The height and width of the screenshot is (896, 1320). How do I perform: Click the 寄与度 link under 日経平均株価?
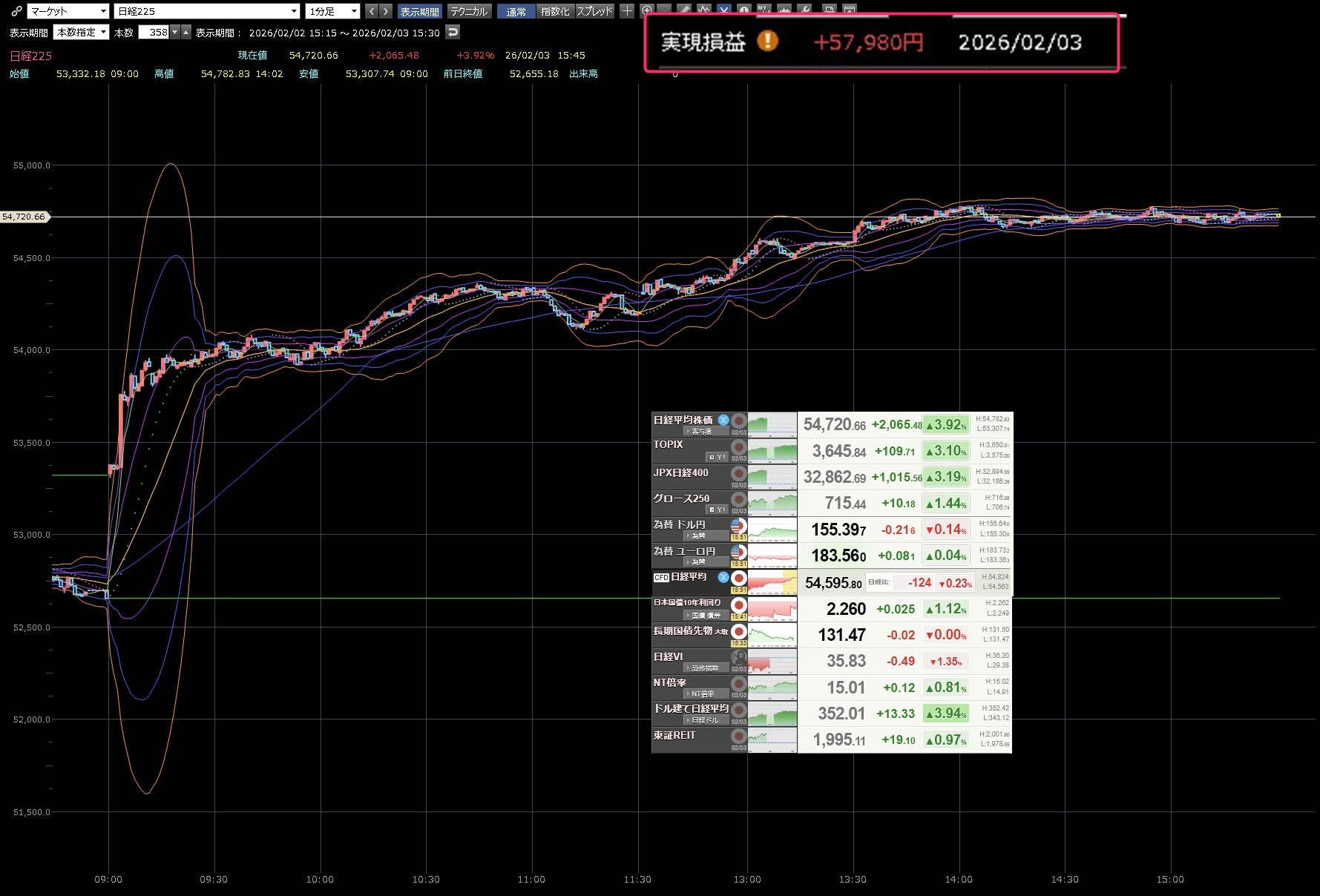(698, 431)
